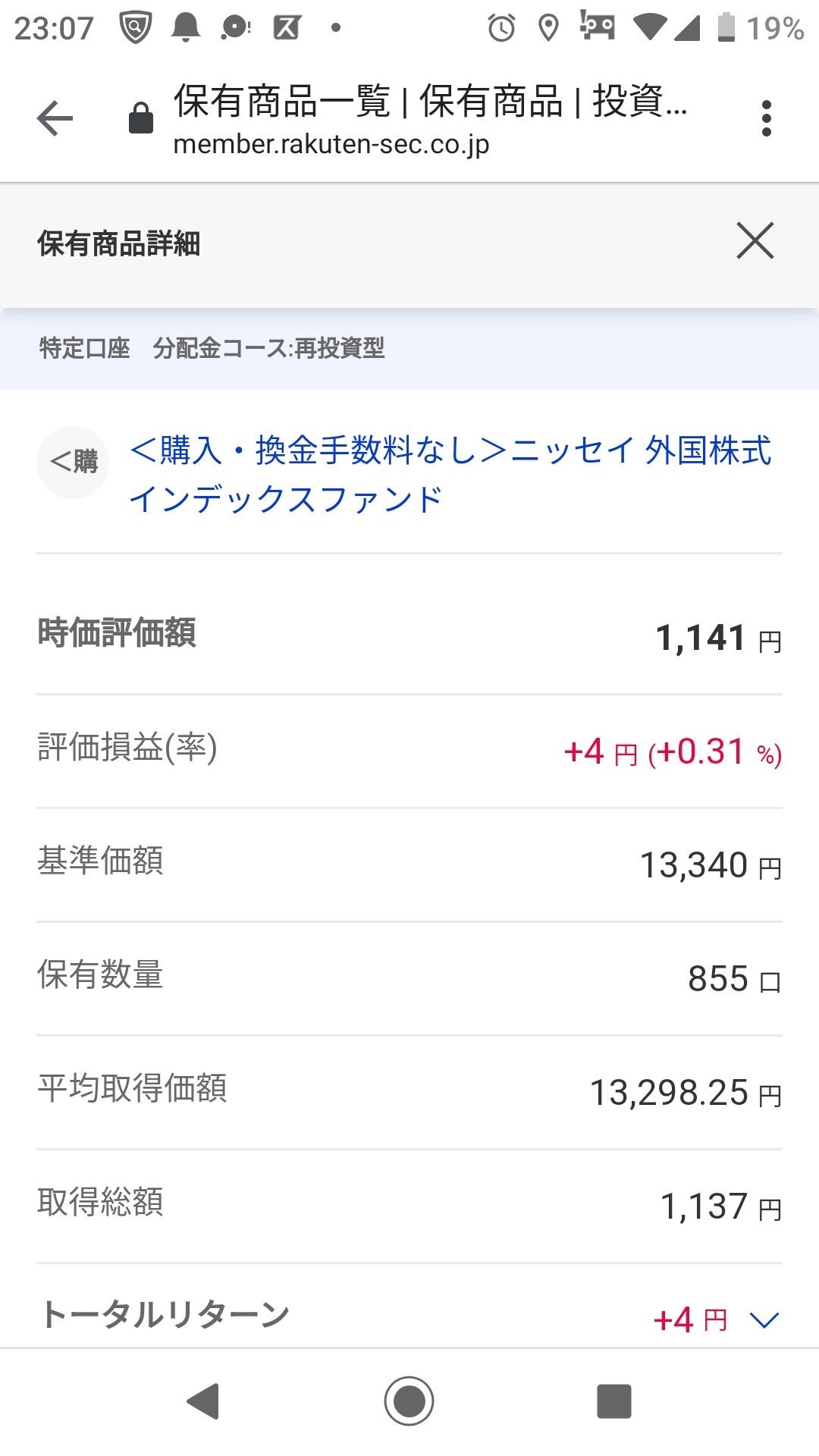This screenshot has width=819, height=1456.
Task: Tap the browser back arrow
Action: tap(55, 119)
